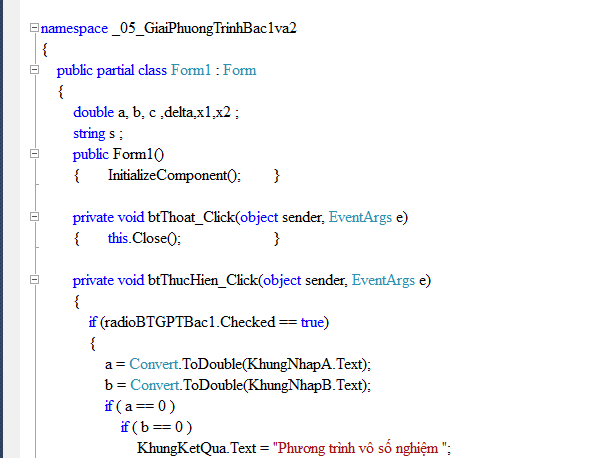Viewport: 614px width, 458px height.
Task: Click the this.Close(); statement
Action: [144, 238]
